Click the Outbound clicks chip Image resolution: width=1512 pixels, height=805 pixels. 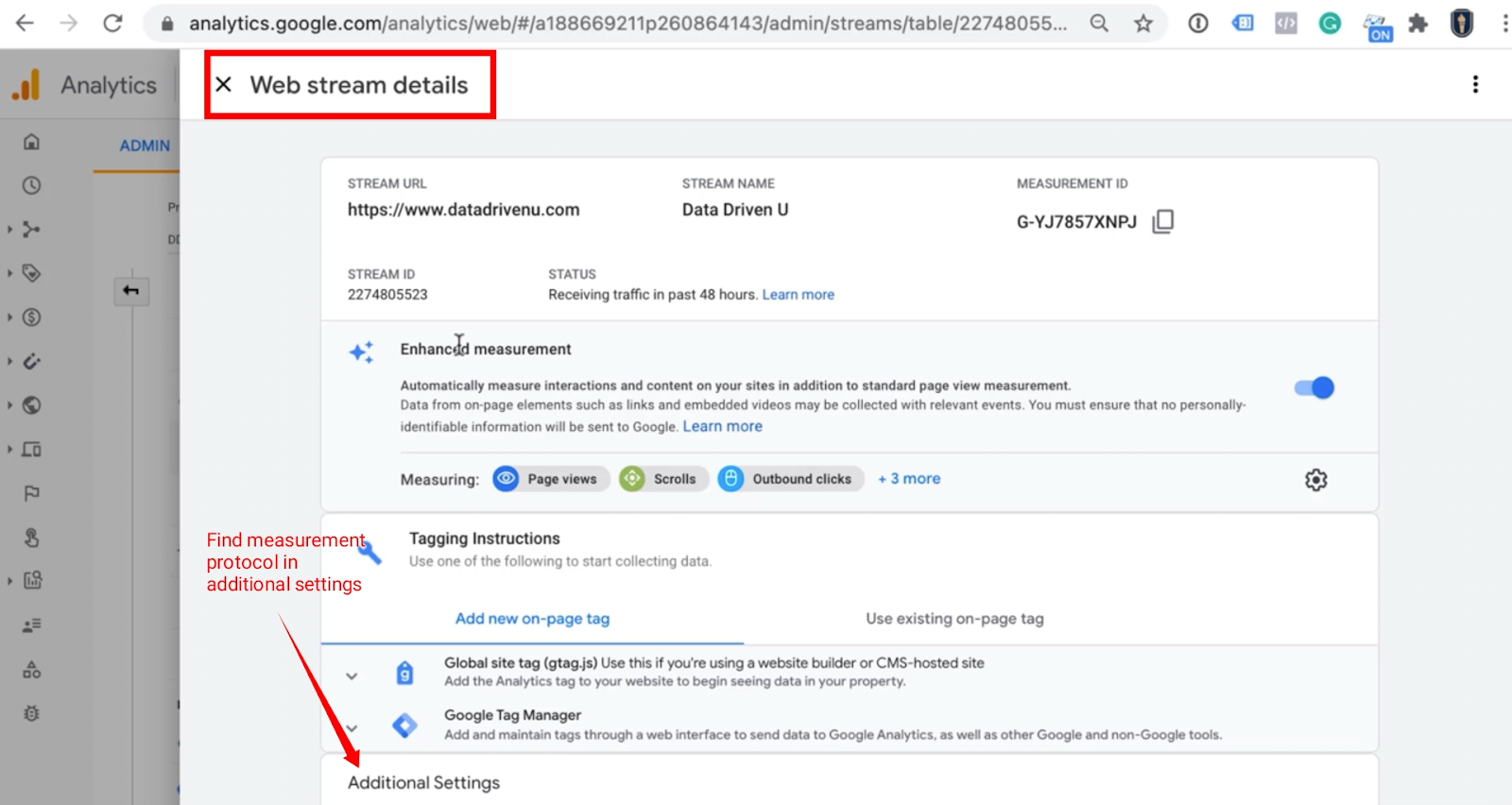790,479
